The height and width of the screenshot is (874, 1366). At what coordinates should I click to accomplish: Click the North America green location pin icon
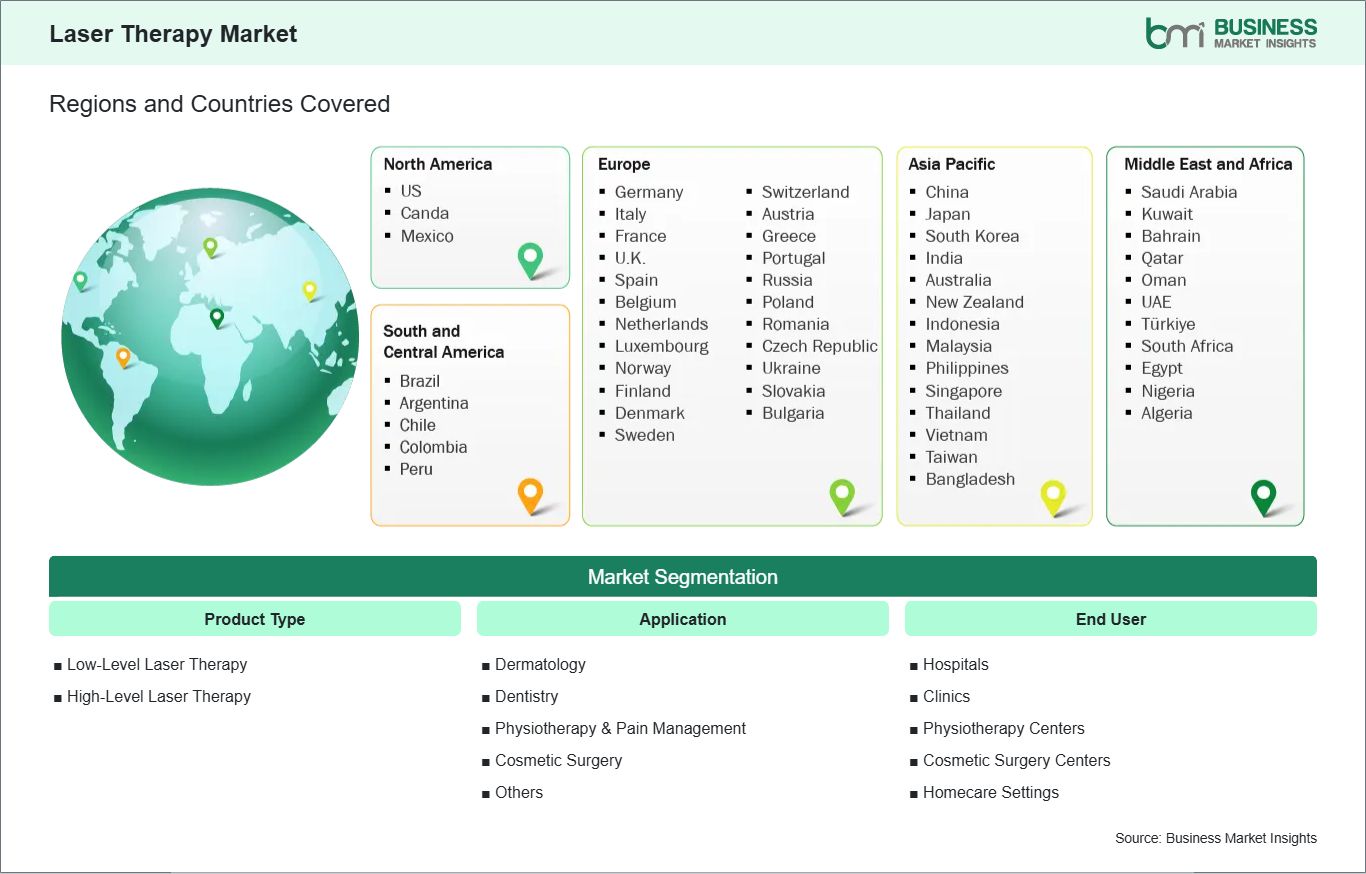coord(529,260)
